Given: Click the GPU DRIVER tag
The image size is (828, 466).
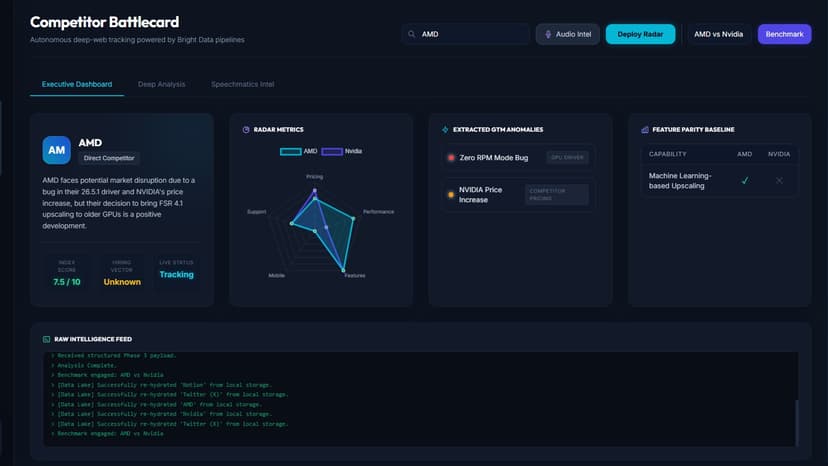Looking at the screenshot, I should coord(567,157).
